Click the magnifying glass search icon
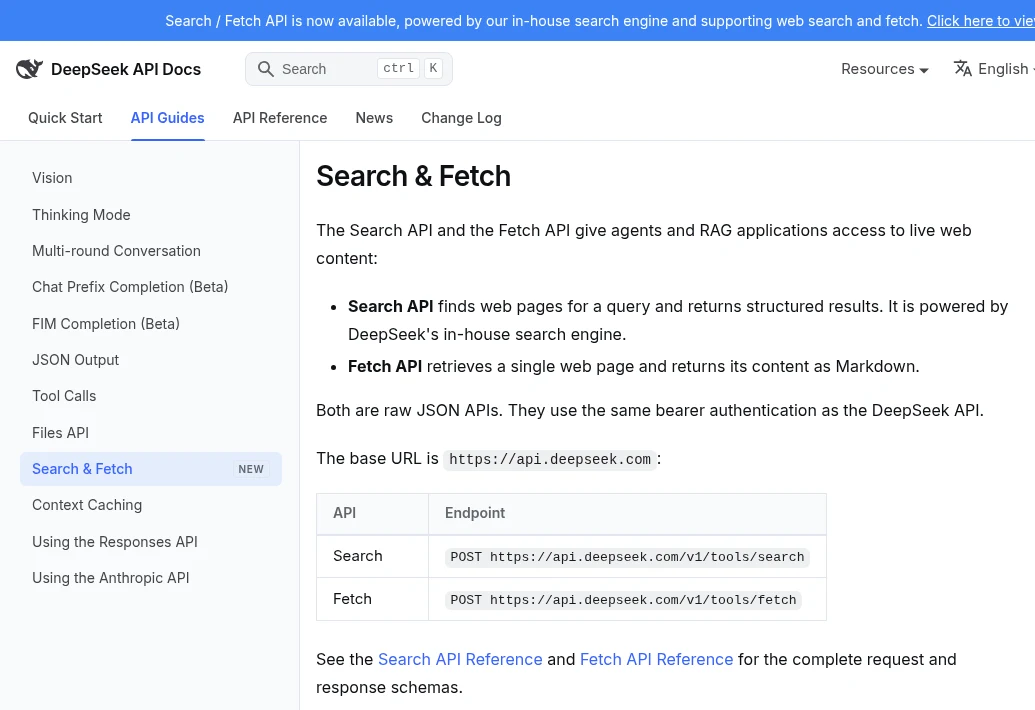The width and height of the screenshot is (1035, 710). pyautogui.click(x=265, y=69)
